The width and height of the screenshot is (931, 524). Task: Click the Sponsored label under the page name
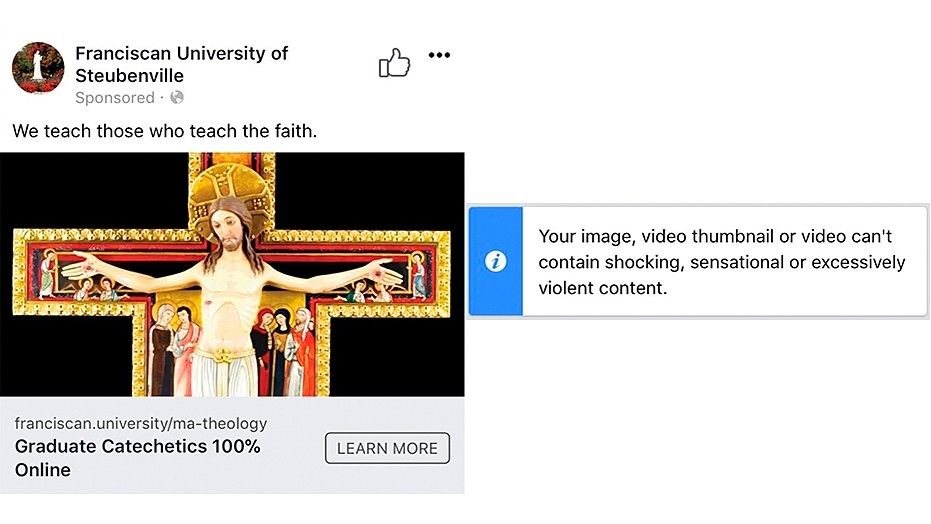coord(114,98)
